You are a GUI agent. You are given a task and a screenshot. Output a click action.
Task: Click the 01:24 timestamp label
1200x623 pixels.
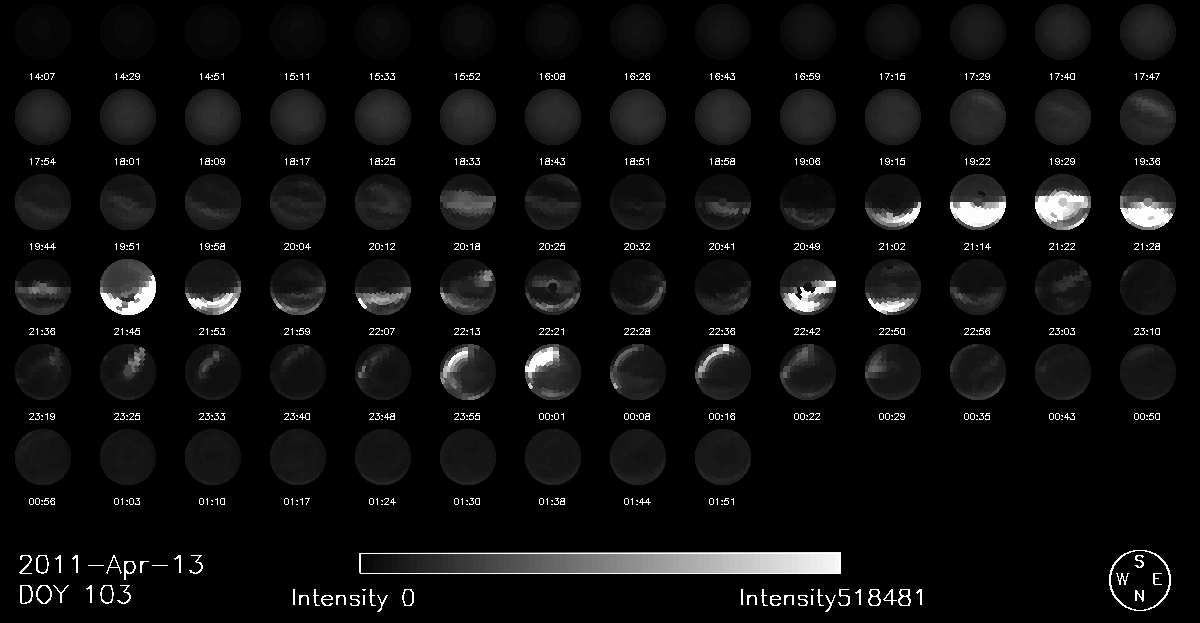(x=383, y=501)
